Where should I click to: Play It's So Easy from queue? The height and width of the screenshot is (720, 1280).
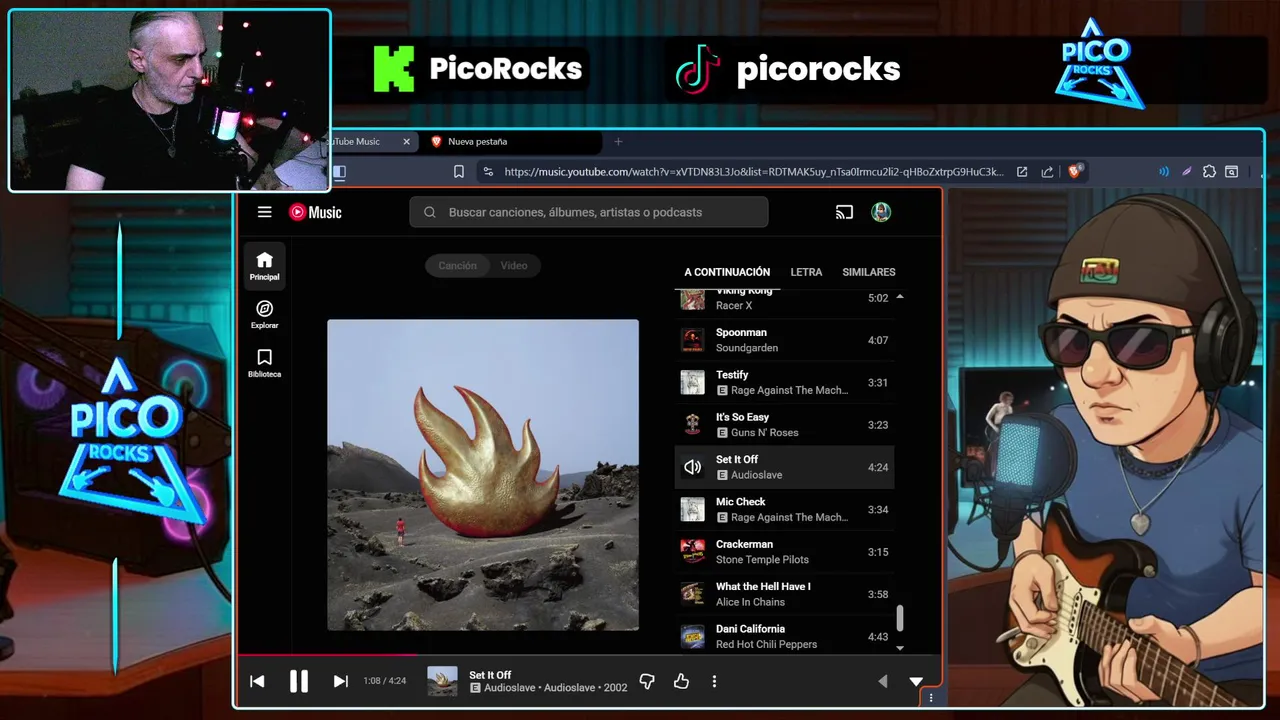click(x=784, y=425)
